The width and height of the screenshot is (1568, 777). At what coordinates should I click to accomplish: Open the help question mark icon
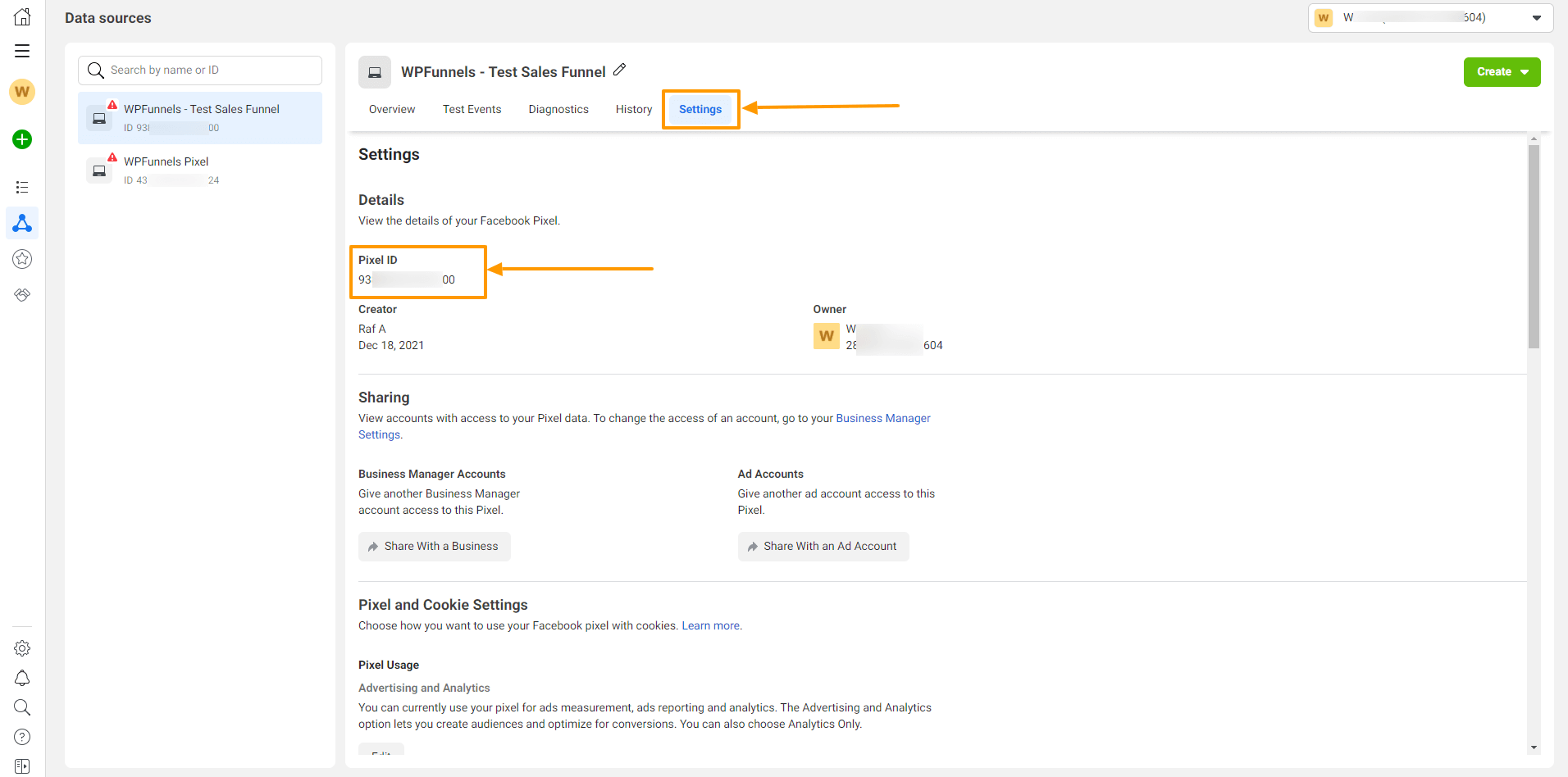[x=22, y=737]
